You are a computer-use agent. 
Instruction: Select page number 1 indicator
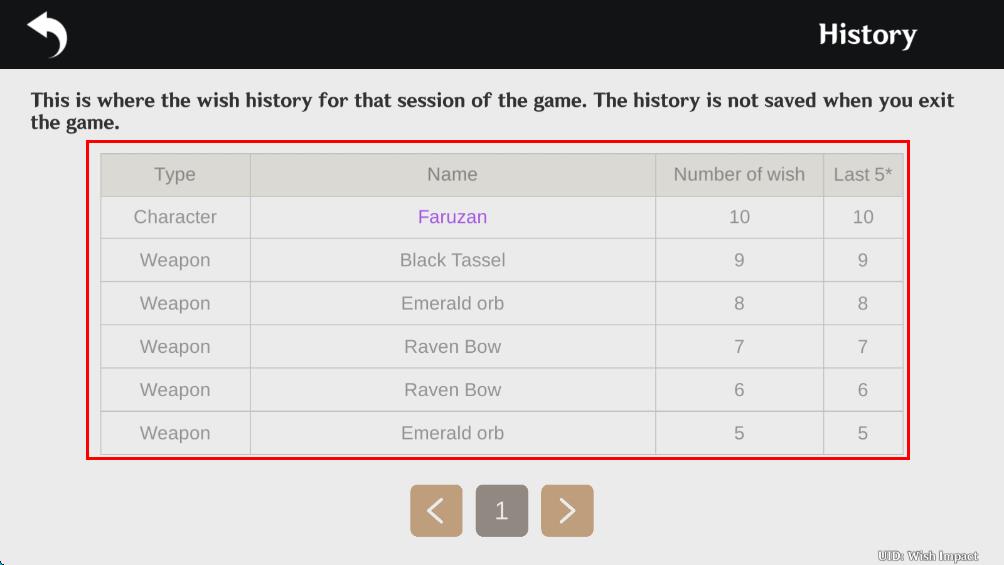pyautogui.click(x=501, y=511)
